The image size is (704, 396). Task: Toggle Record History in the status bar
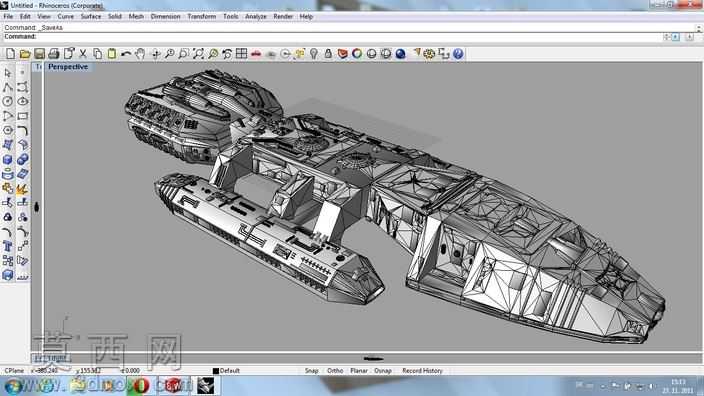click(x=422, y=371)
